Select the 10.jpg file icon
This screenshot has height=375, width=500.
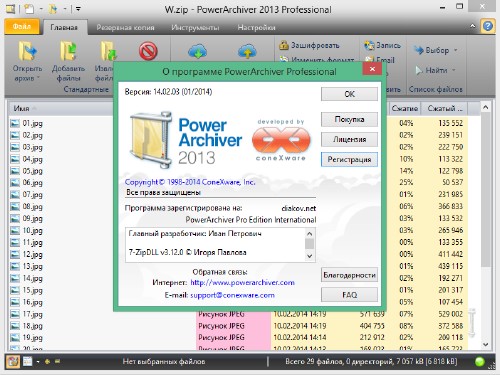click(15, 230)
